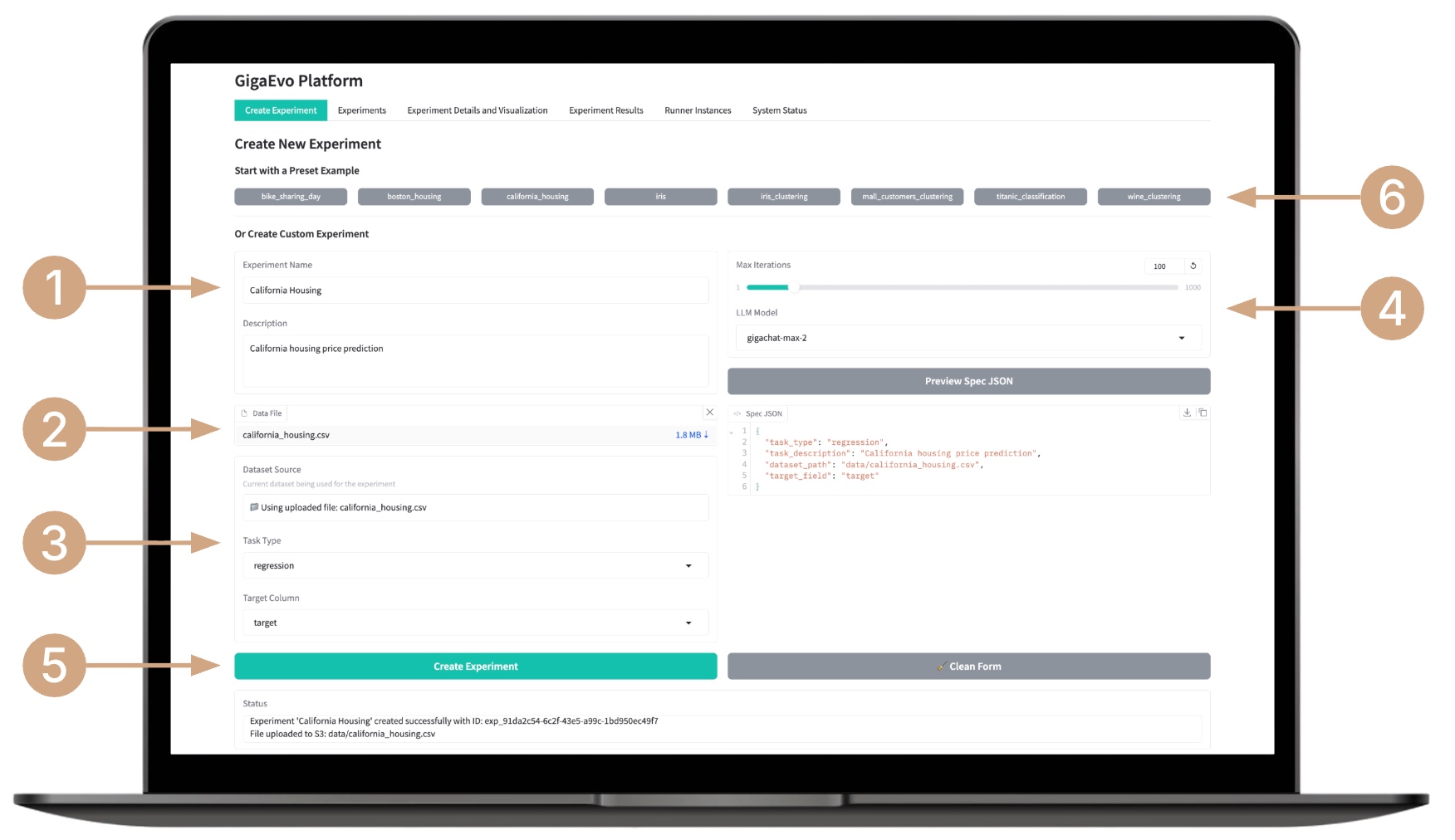Click Preview Spec JSON button
This screenshot has height=840, width=1455.
tap(968, 381)
